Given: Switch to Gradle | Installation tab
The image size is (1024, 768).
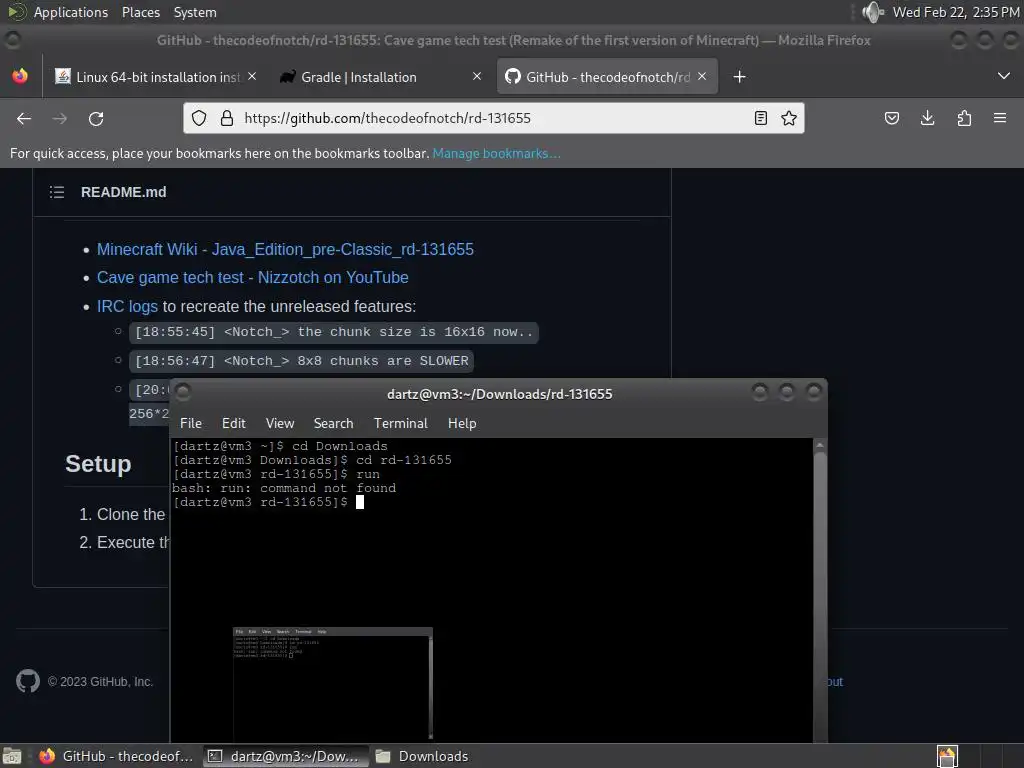Looking at the screenshot, I should (380, 77).
